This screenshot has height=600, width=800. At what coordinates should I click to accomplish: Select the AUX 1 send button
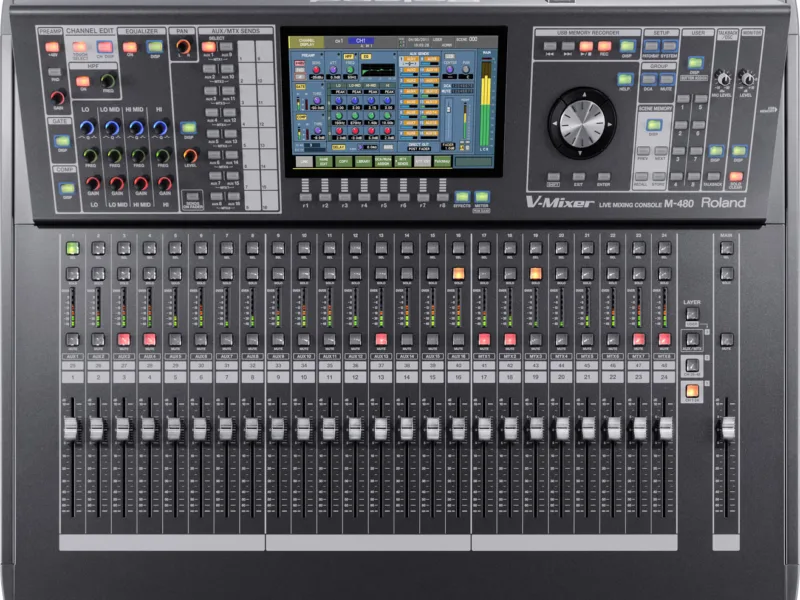tap(209, 47)
